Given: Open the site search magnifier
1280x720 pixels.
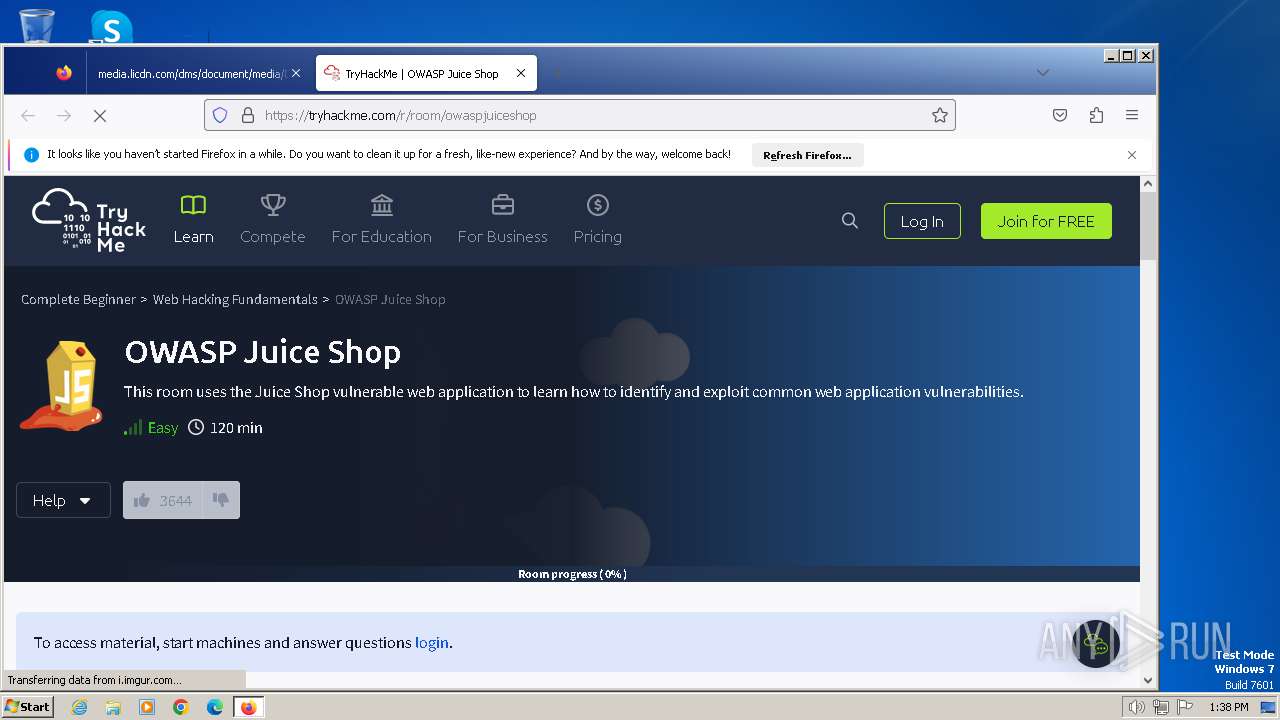Looking at the screenshot, I should 850,221.
